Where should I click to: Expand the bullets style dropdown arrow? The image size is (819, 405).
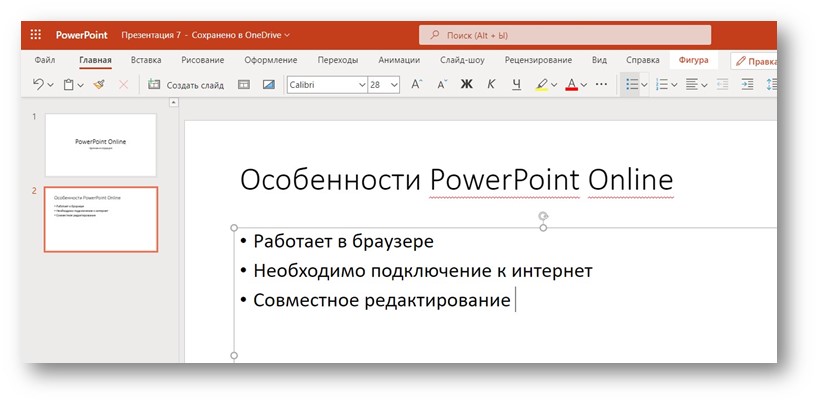pyautogui.click(x=645, y=85)
